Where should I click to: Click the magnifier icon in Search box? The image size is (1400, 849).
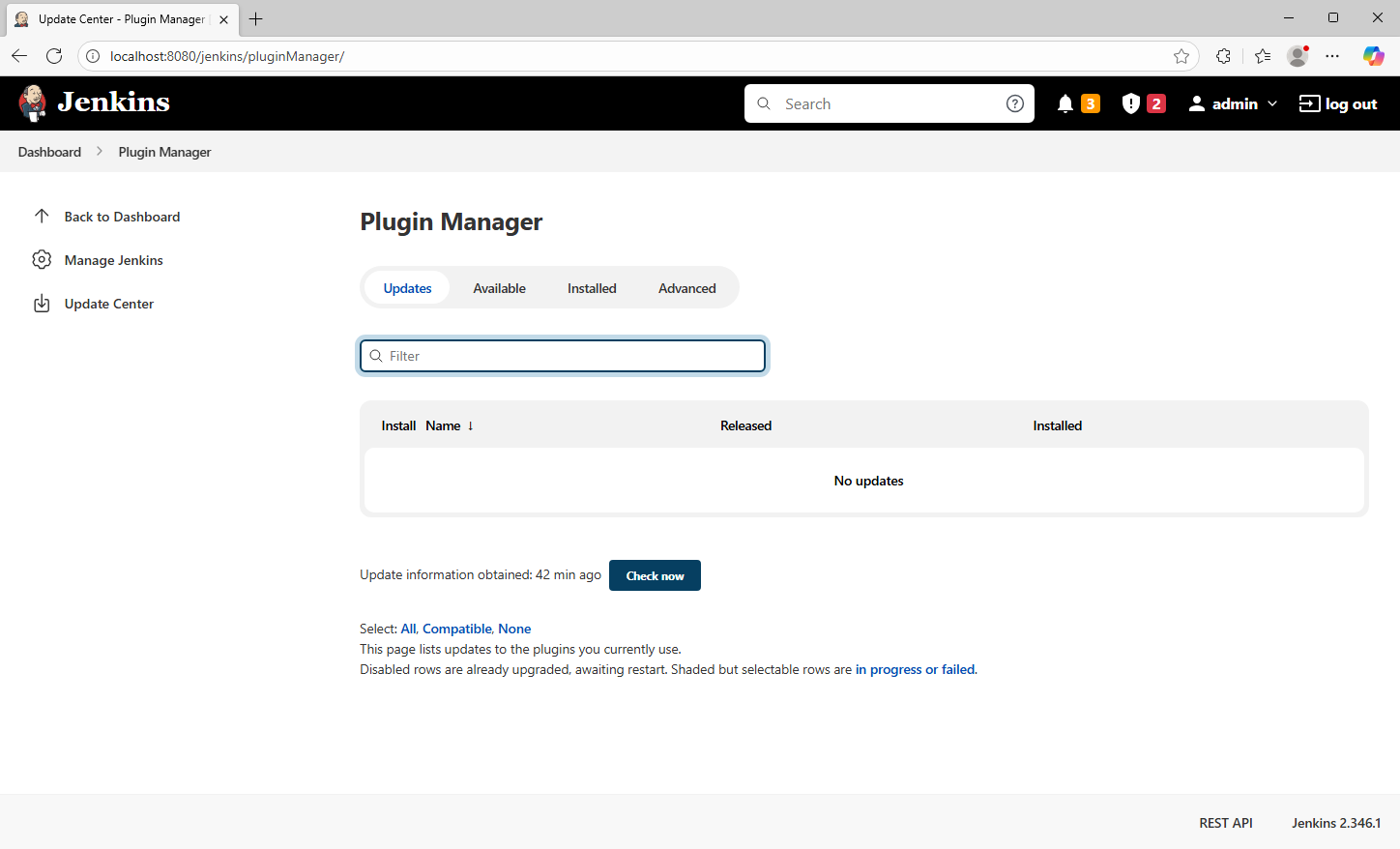[764, 103]
